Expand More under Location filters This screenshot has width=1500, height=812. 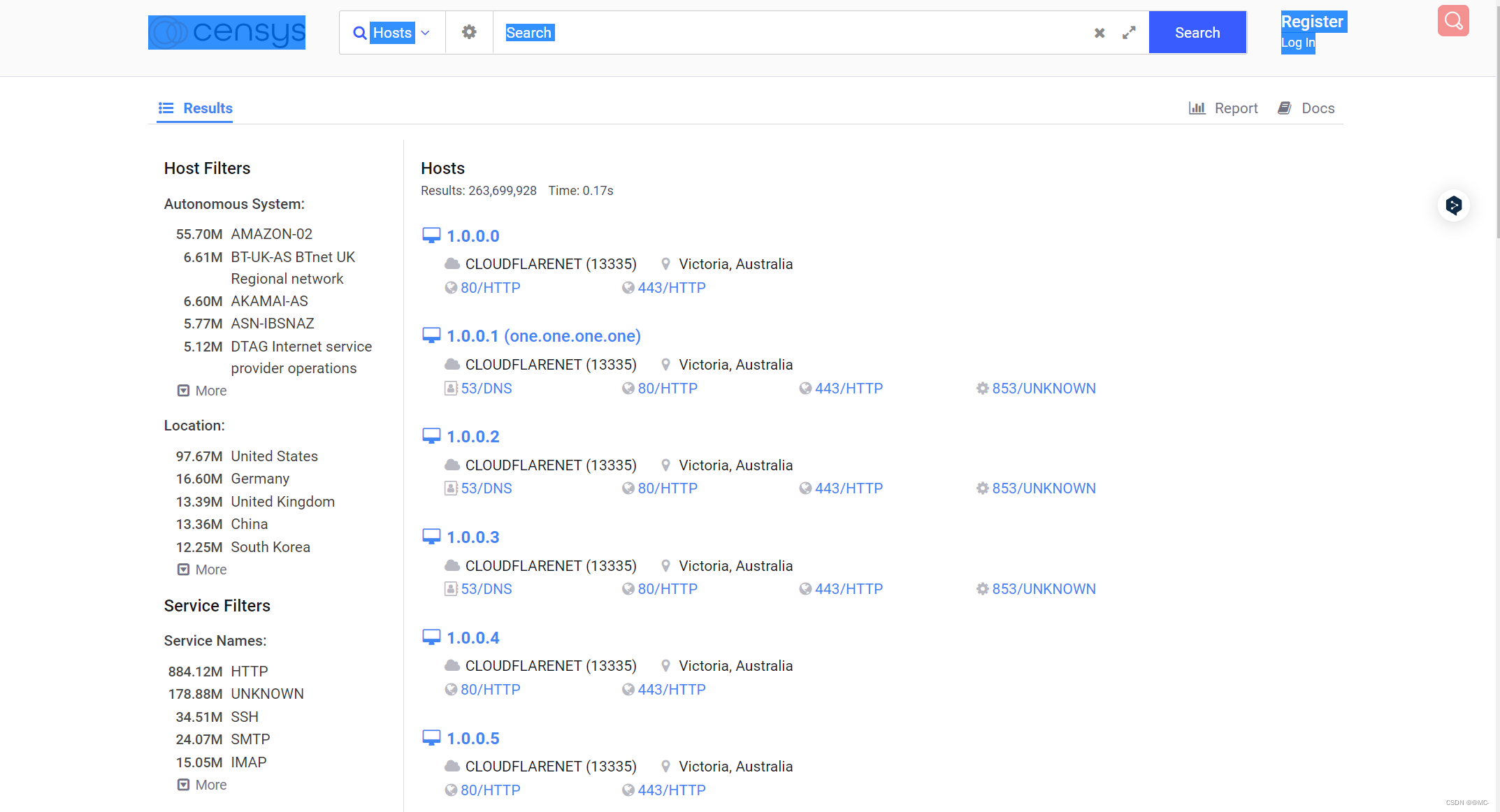coord(202,570)
